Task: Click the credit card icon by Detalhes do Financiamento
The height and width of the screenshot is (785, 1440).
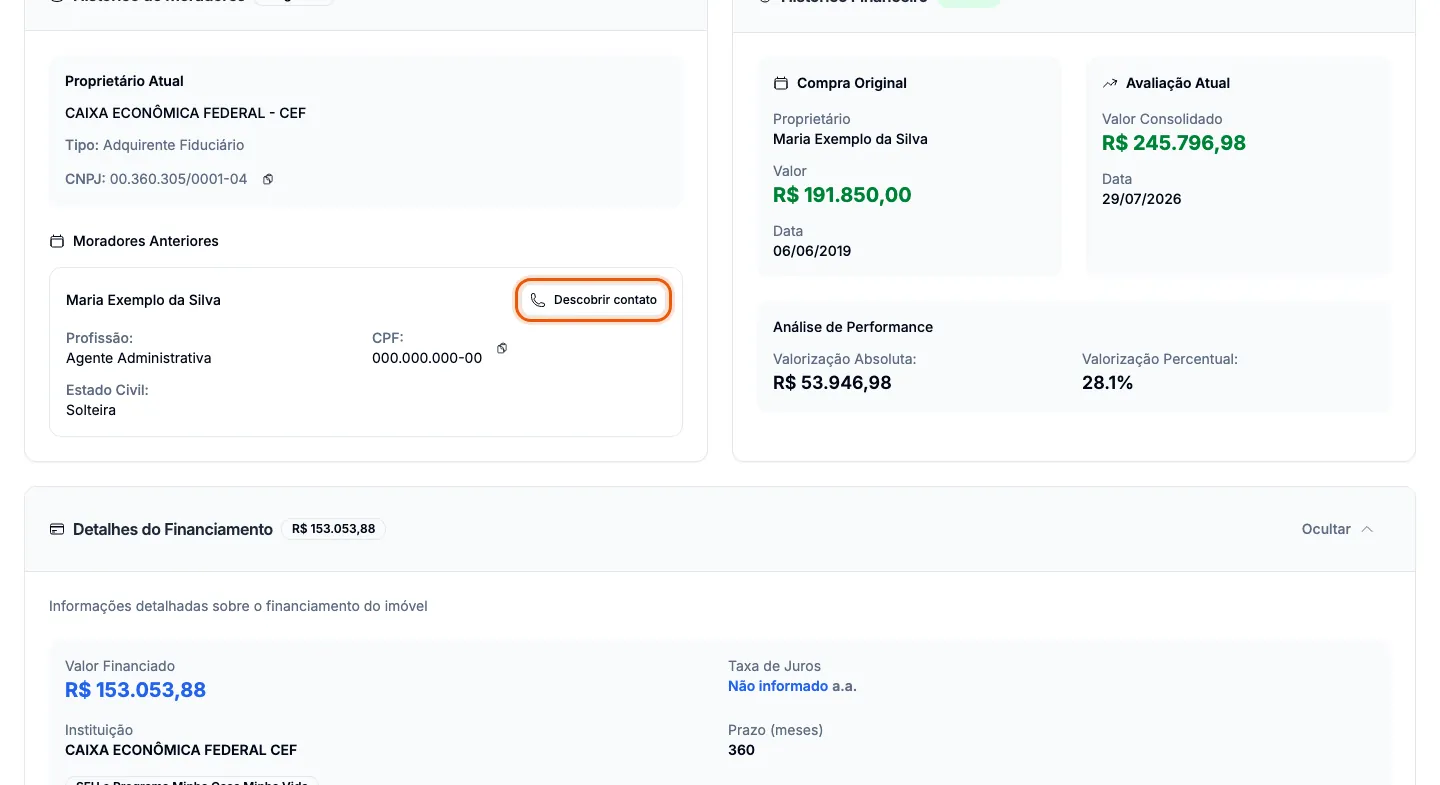Action: click(57, 529)
